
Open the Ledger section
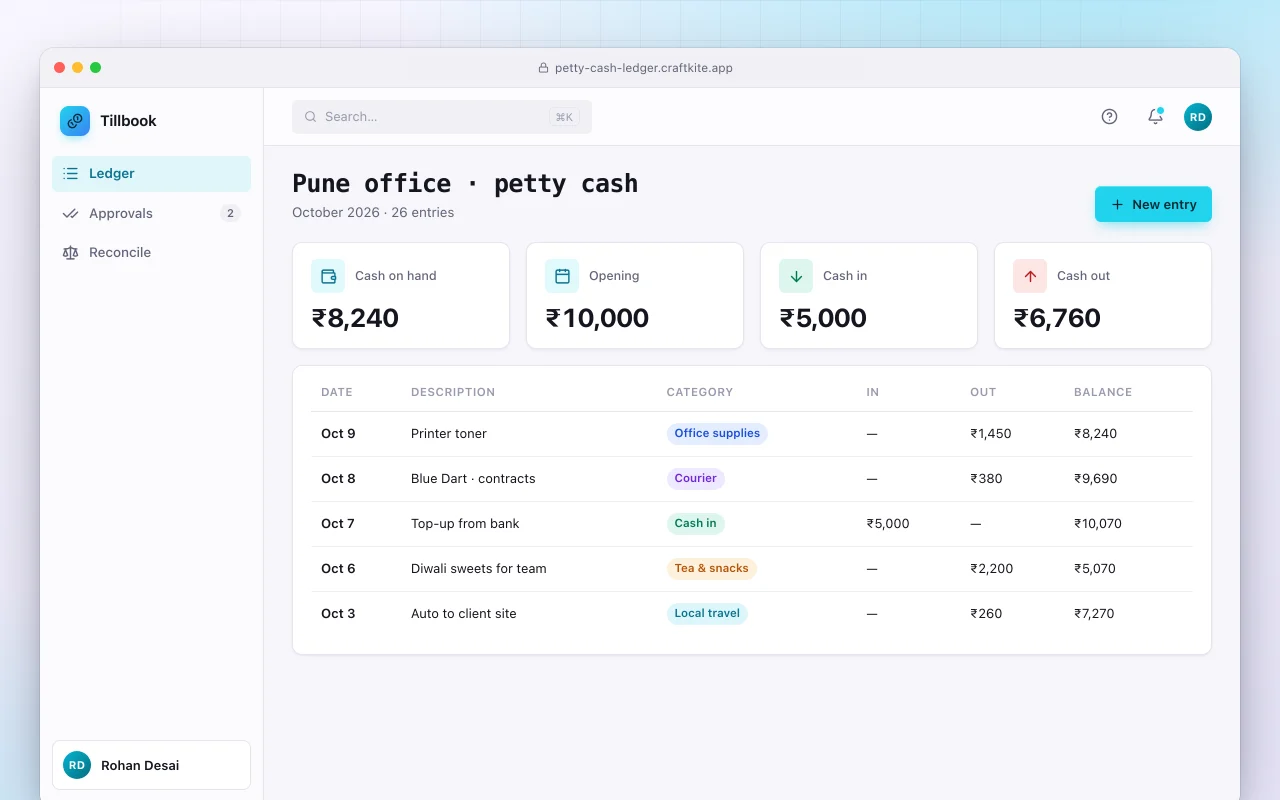151,174
